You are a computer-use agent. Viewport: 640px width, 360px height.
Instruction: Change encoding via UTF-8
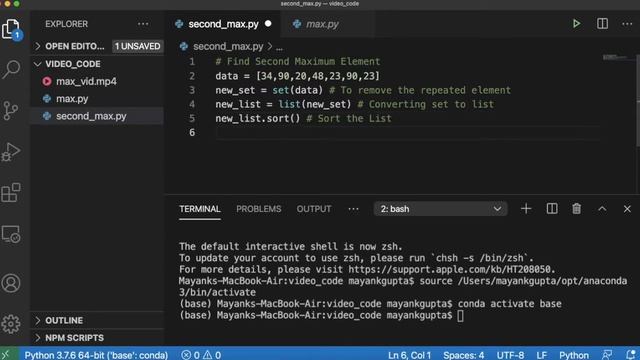click(510, 355)
